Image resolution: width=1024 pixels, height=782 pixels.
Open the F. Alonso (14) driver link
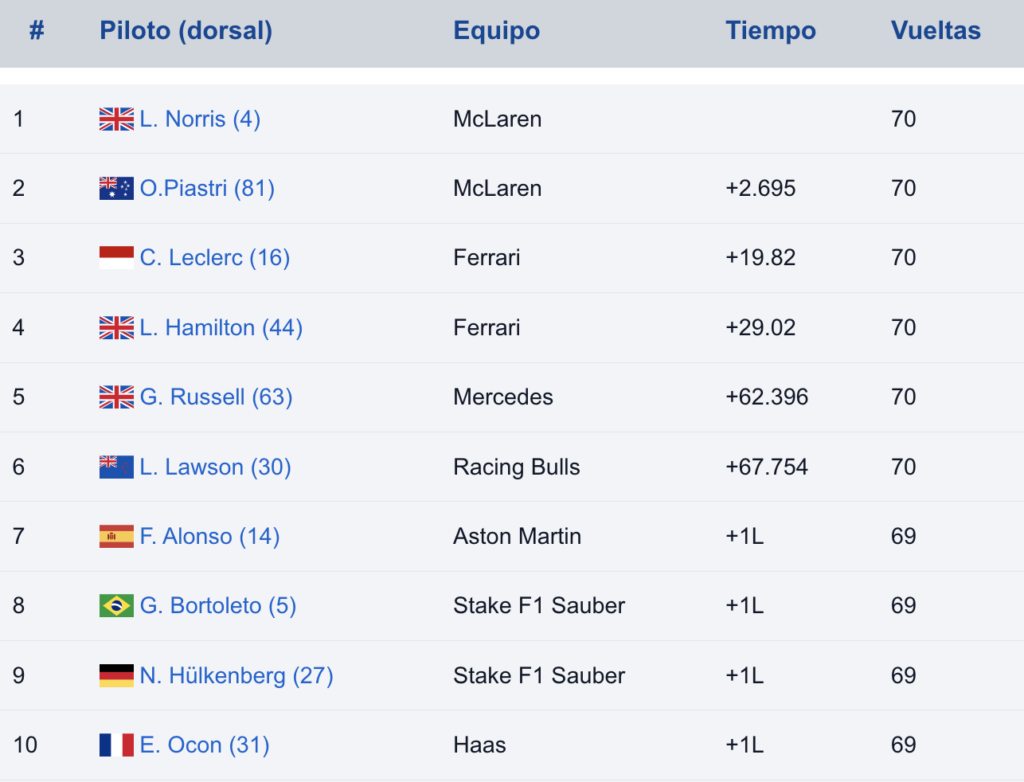point(210,536)
